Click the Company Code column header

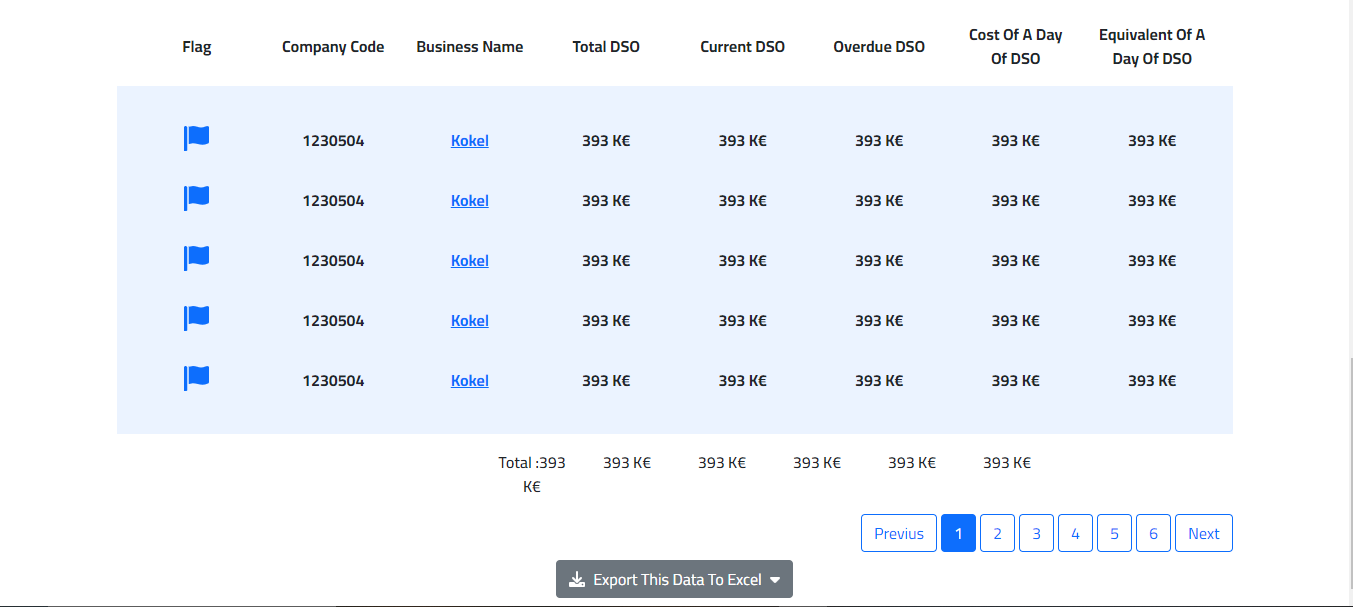(x=333, y=47)
